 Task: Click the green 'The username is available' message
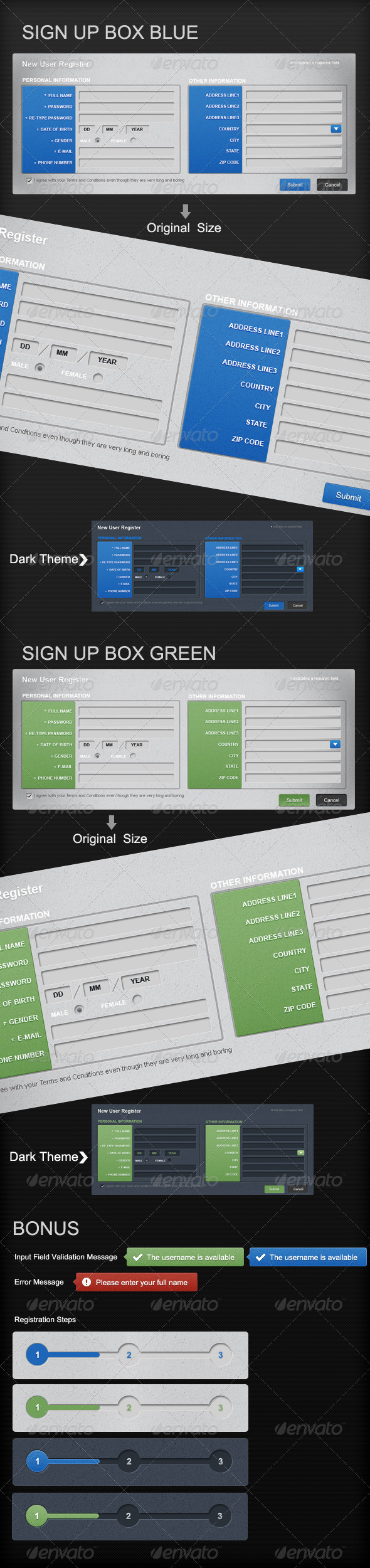click(x=185, y=1257)
